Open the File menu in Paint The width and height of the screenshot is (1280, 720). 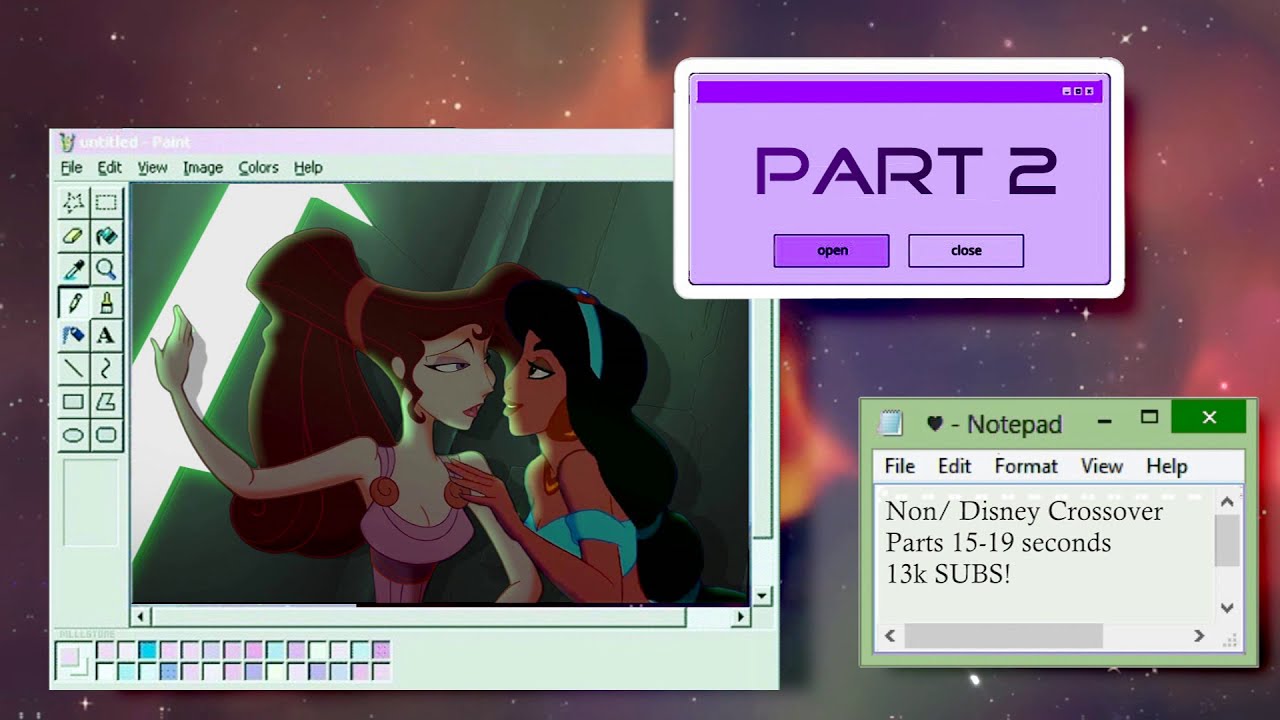[71, 167]
